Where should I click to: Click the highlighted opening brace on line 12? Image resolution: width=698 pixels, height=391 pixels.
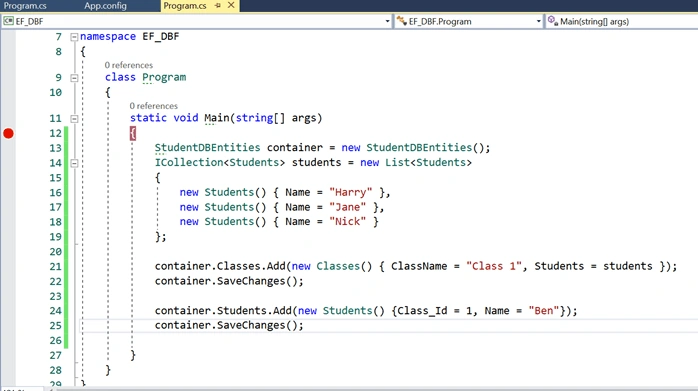click(133, 133)
